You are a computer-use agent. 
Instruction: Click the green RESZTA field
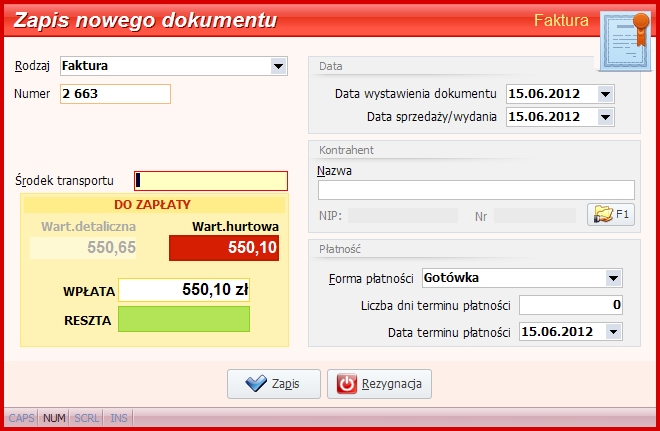point(184,319)
